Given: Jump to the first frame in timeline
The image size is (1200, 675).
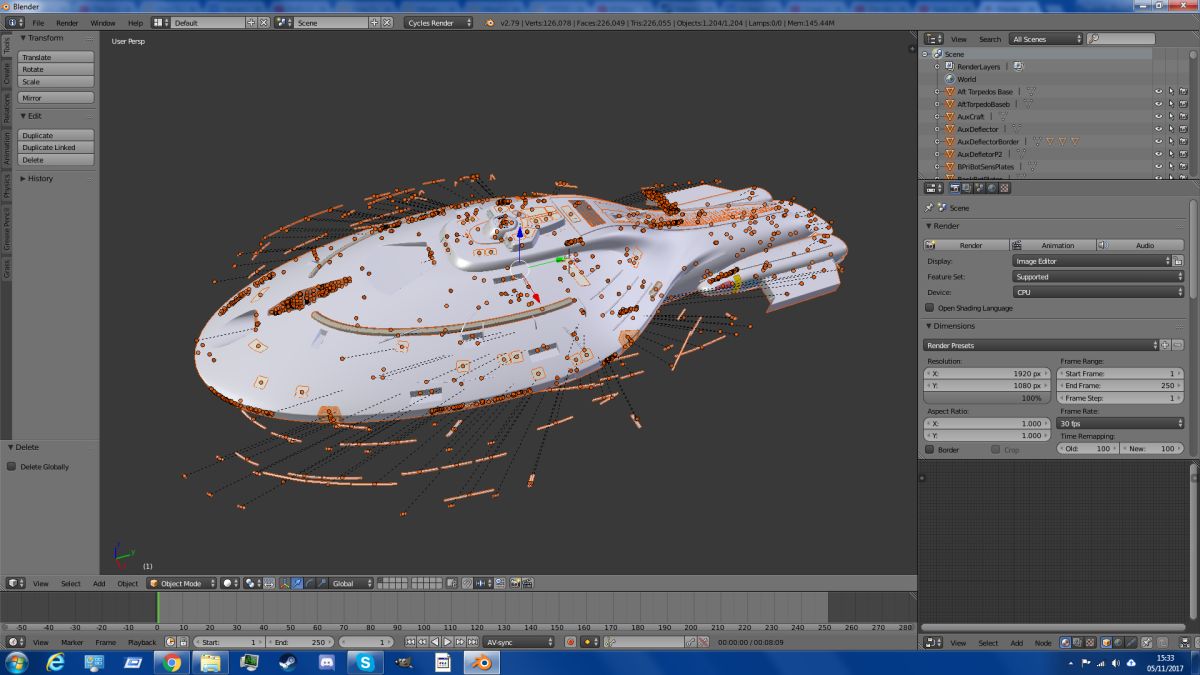Looking at the screenshot, I should 411,642.
